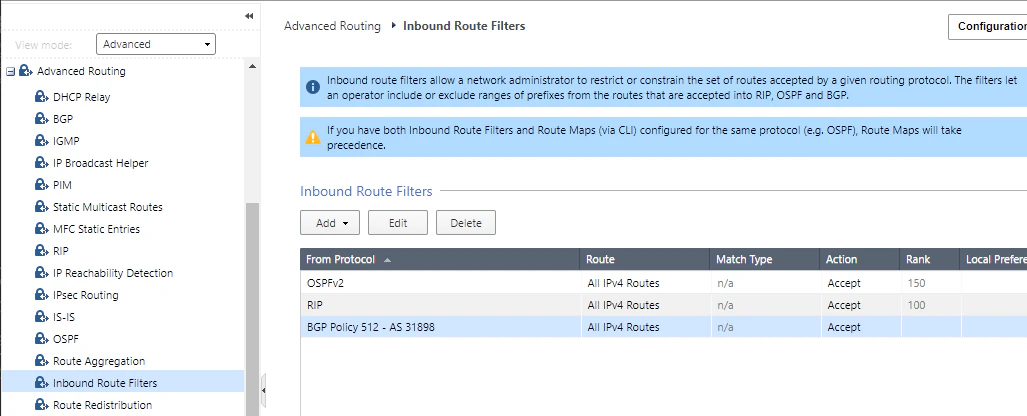Image resolution: width=1027 pixels, height=416 pixels.
Task: Click the sidebar splitter collapse arrow
Action: [x=263, y=390]
